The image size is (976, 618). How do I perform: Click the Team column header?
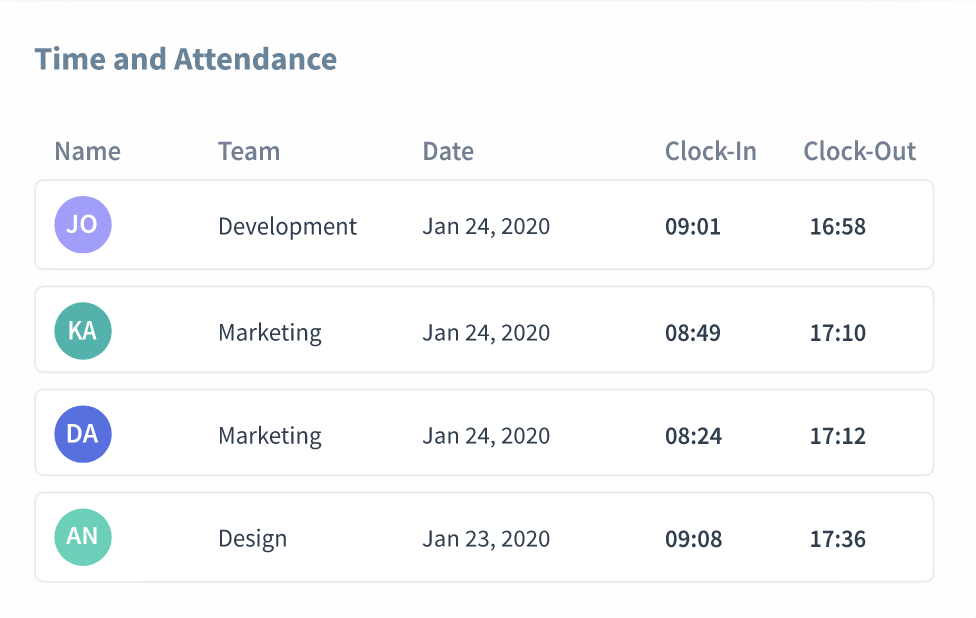(x=249, y=151)
